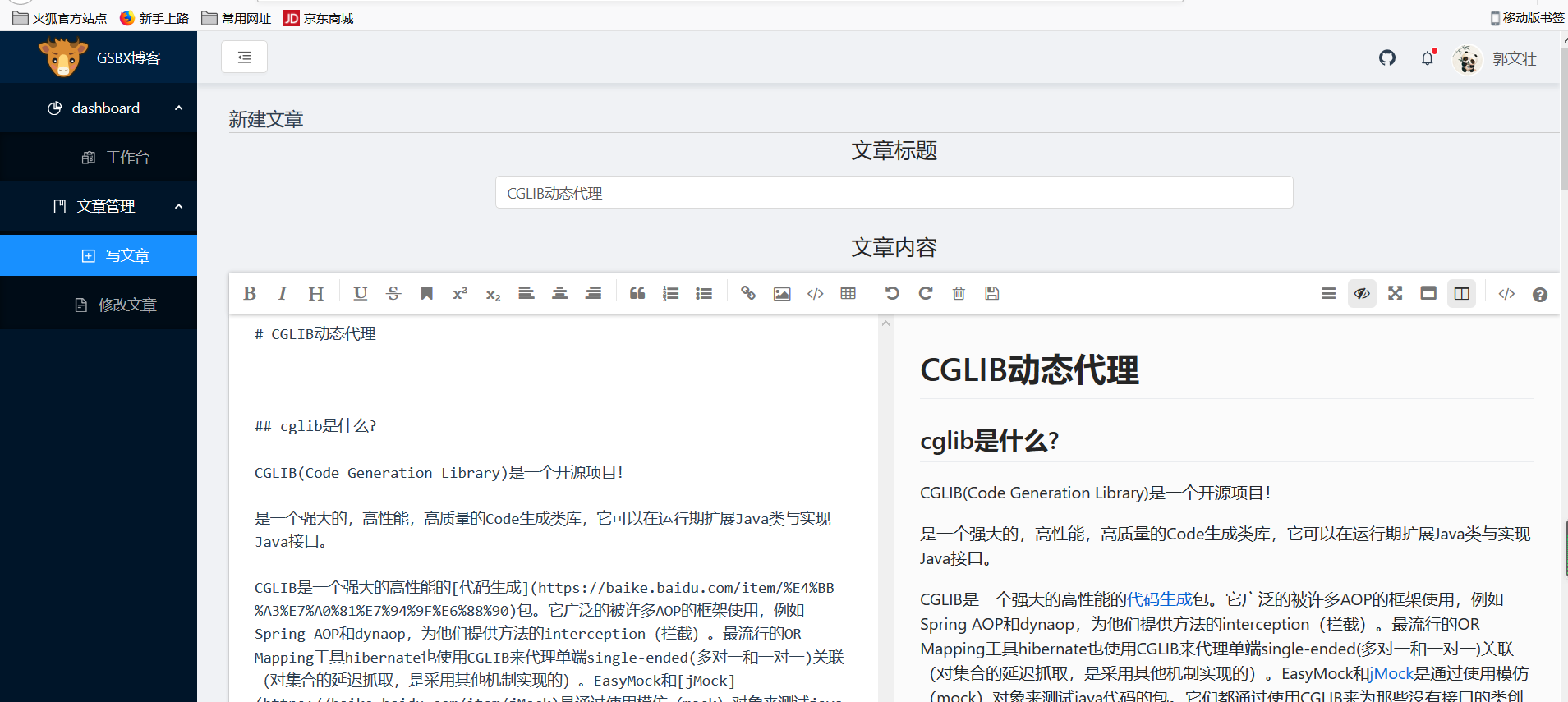Screen dimensions: 1568x702
Task: Collapse the dashboard menu chevron
Action: [x=179, y=108]
